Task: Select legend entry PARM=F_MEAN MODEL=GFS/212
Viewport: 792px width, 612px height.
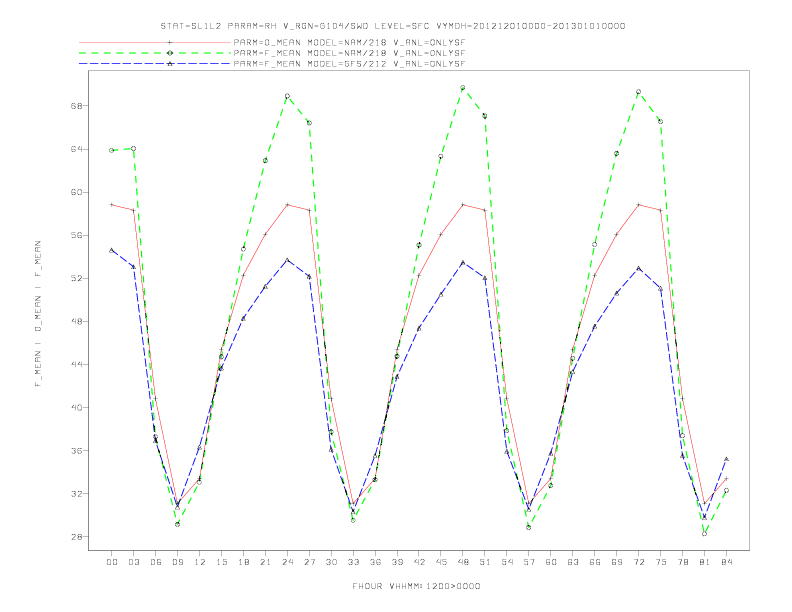Action: click(x=349, y=64)
